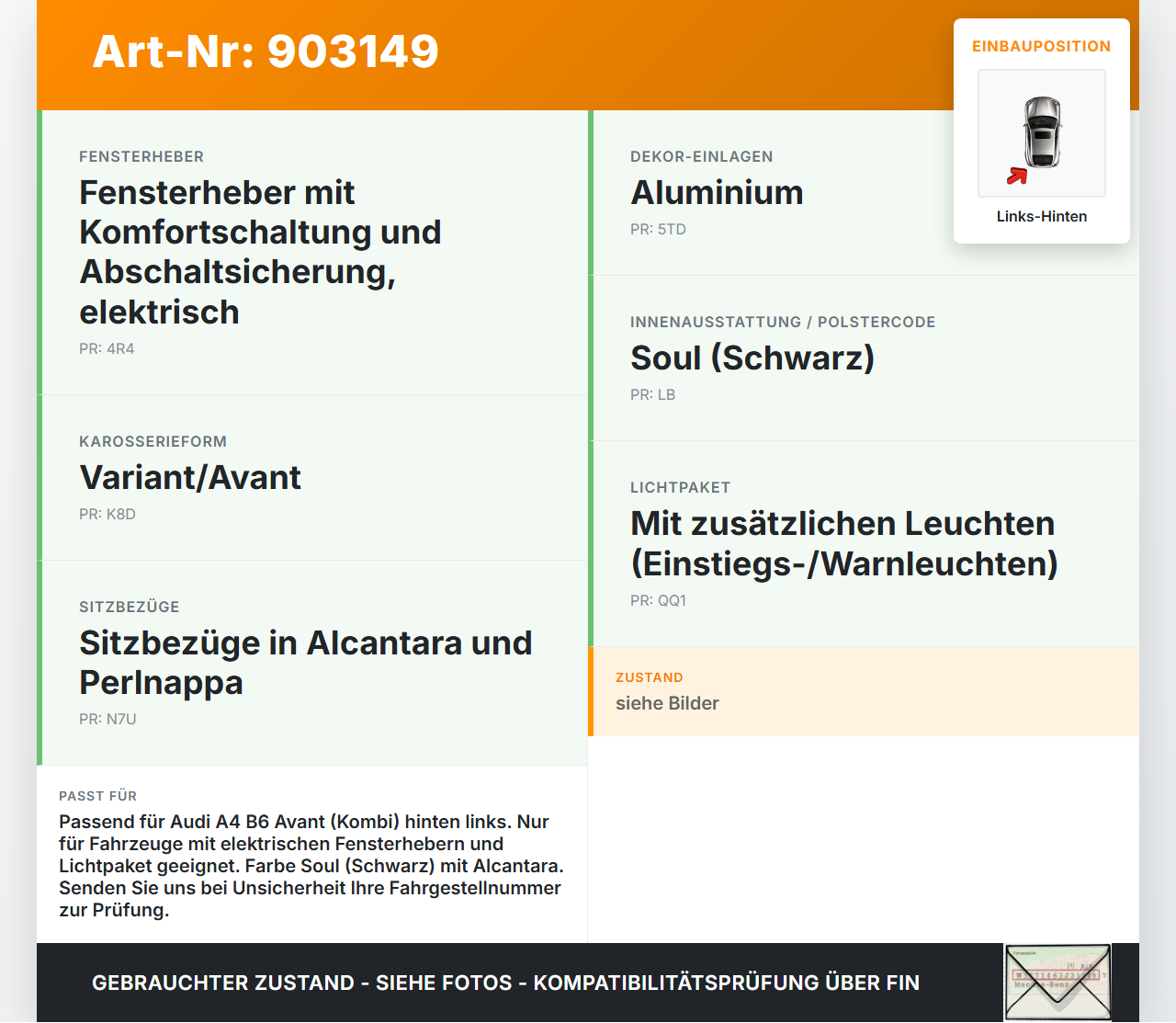1176x1023 pixels.
Task: Click INNENAUSSTATTUNG / POLSTERCODE label
Action: [783, 322]
